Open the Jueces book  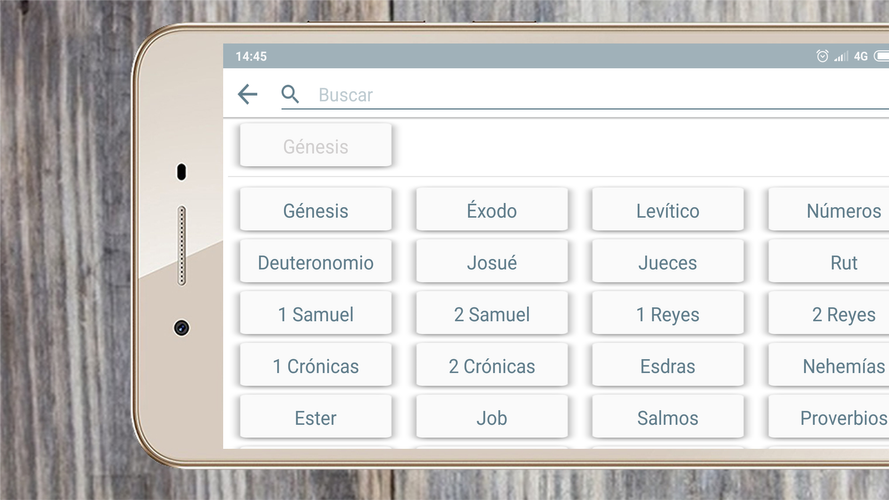[x=667, y=262]
